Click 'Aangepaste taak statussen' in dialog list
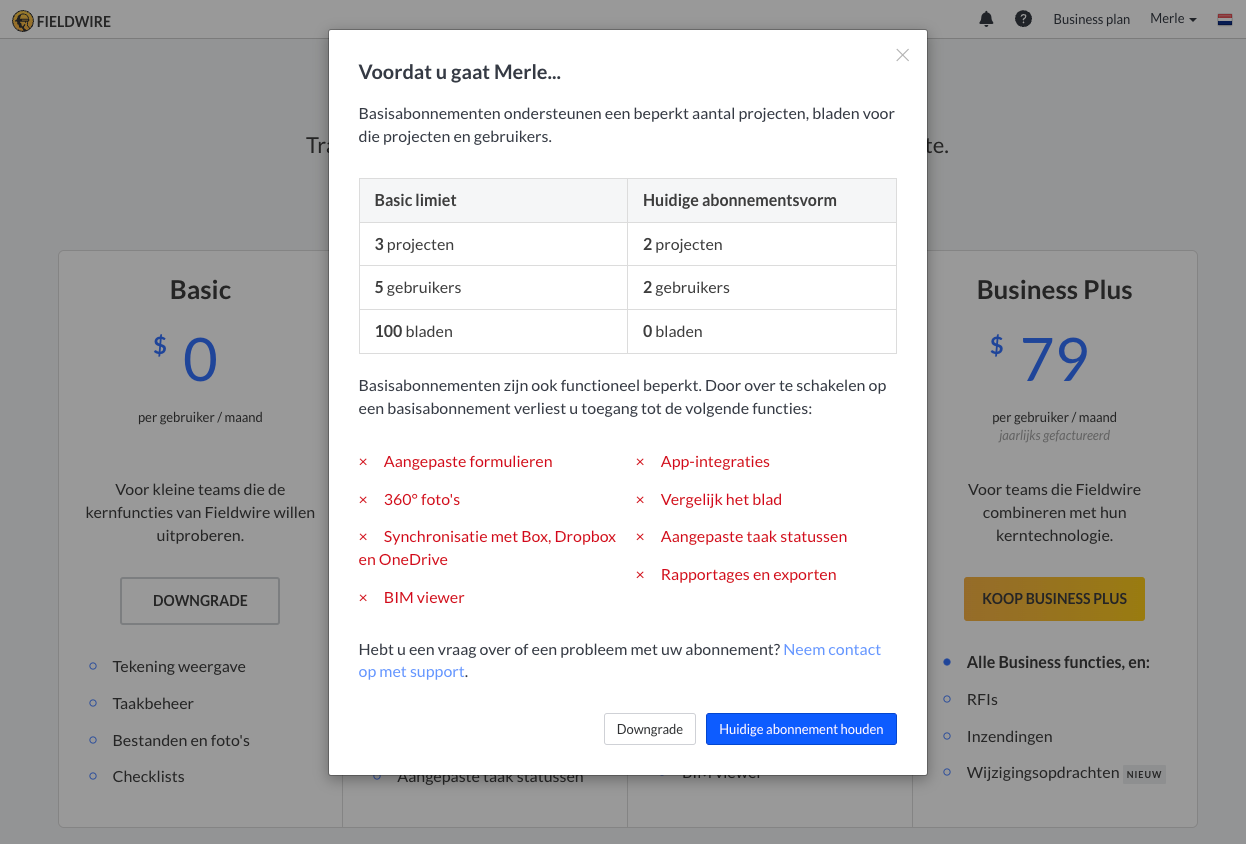Image resolution: width=1246 pixels, height=844 pixels. pyautogui.click(x=754, y=537)
